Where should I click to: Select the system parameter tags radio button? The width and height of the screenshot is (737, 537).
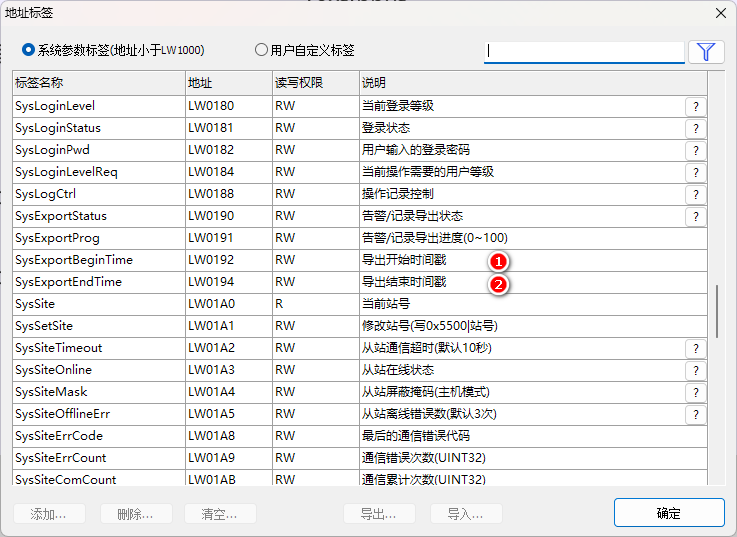(28, 49)
